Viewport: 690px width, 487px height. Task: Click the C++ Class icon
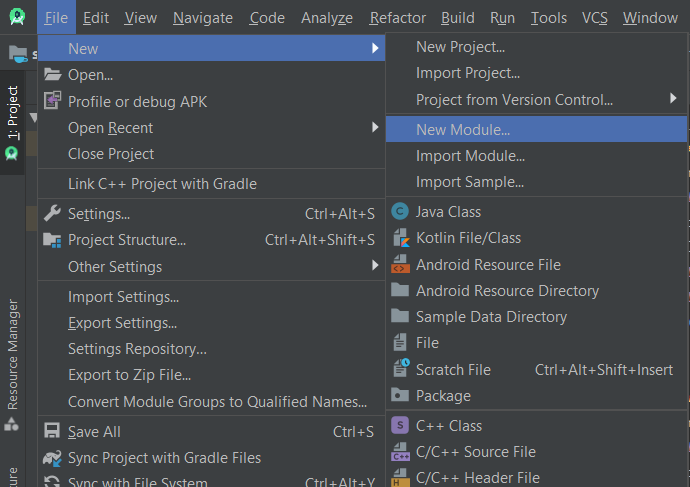tap(400, 425)
